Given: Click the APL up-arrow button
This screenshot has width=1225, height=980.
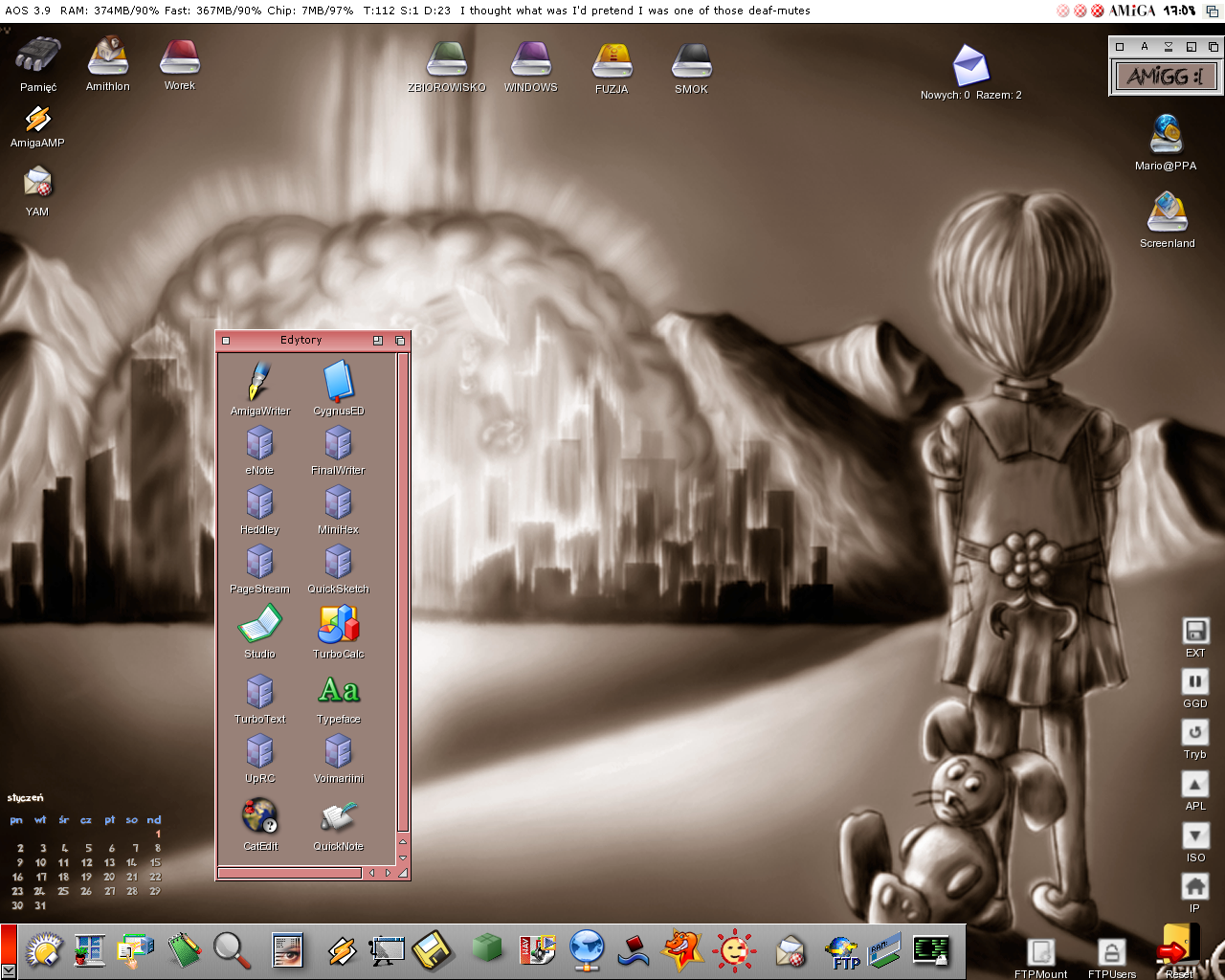Looking at the screenshot, I should coord(1195,784).
